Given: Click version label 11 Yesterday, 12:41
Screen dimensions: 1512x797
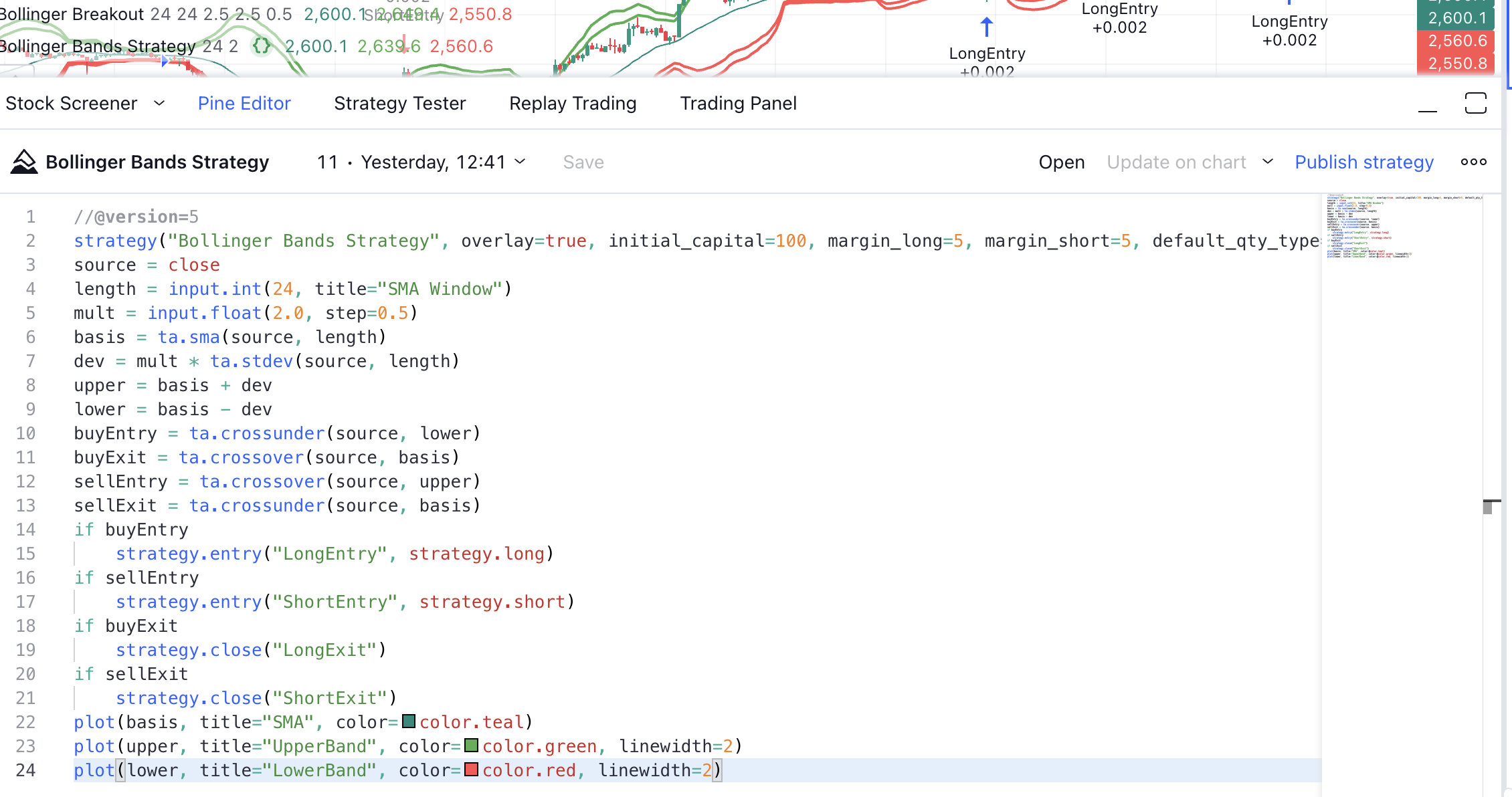Looking at the screenshot, I should pyautogui.click(x=411, y=162).
